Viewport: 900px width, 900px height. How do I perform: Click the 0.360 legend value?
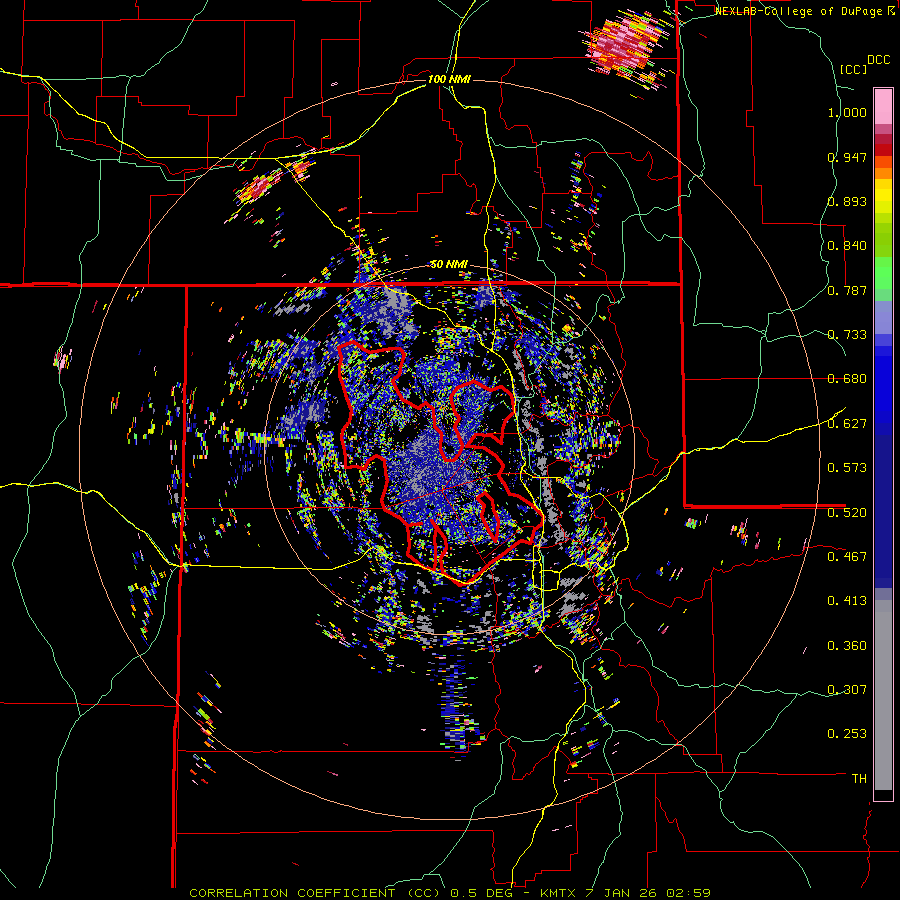847,646
